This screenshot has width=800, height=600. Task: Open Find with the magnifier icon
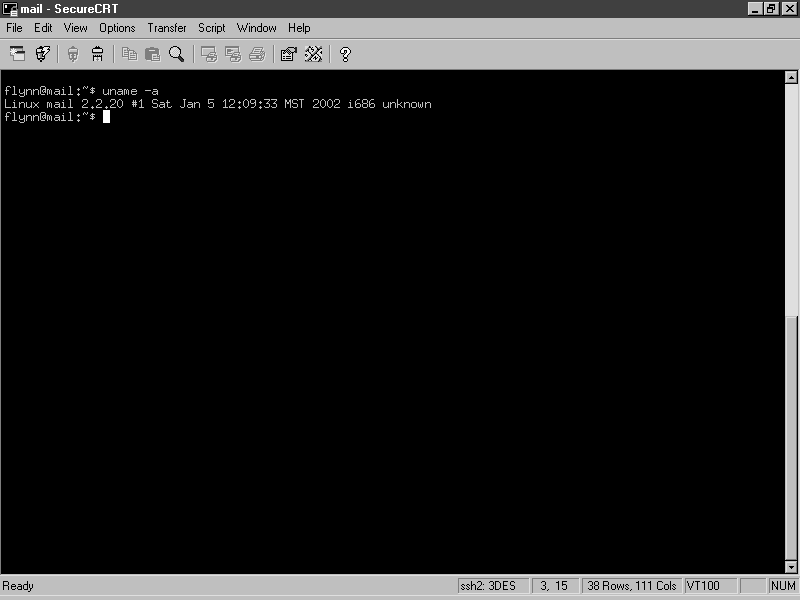pyautogui.click(x=176, y=54)
